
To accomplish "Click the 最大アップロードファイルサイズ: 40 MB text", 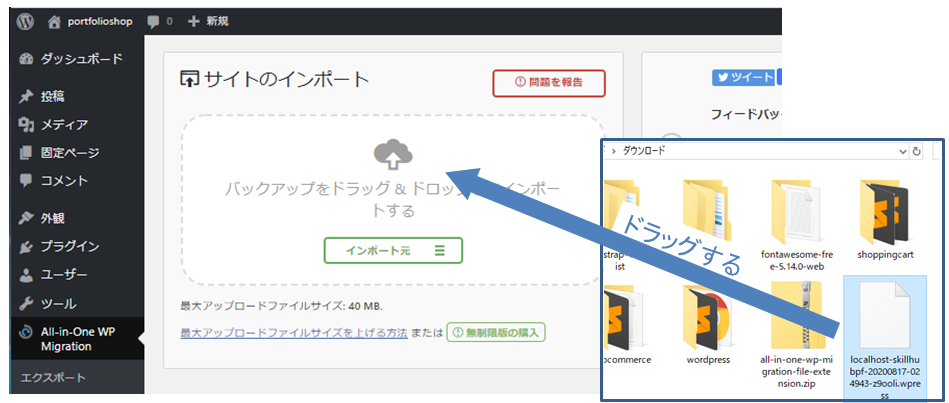I will 281,306.
